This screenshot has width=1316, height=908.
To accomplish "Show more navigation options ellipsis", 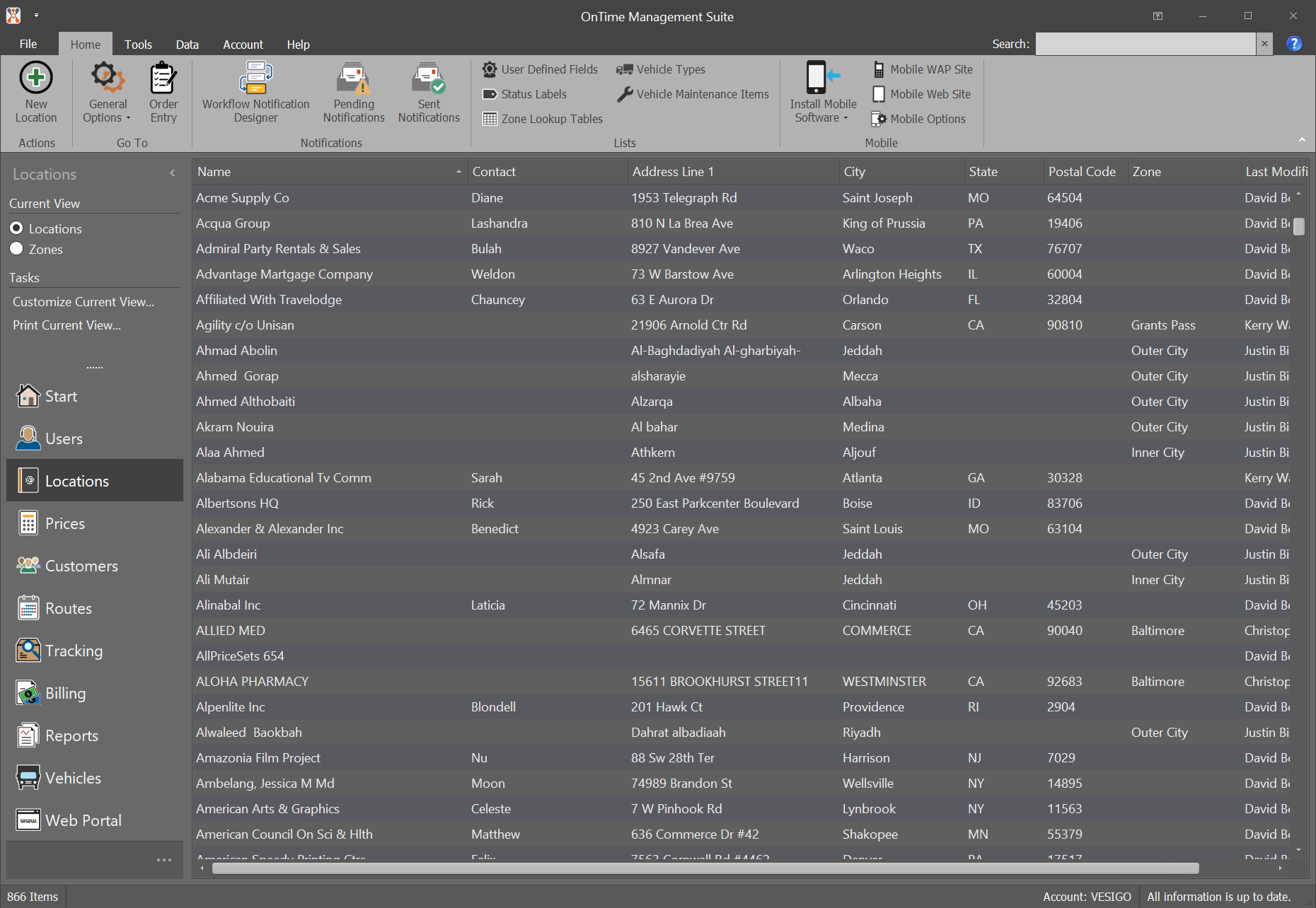I will click(x=164, y=860).
